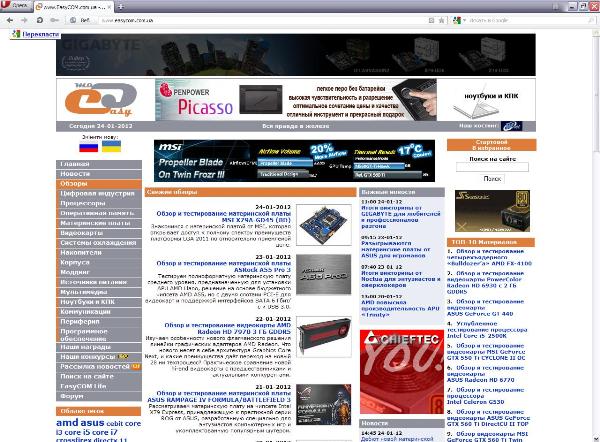The height and width of the screenshot is (442, 600).
Task: Click the ASRock A55 Pro thumbnail
Action: pyautogui.click(x=324, y=275)
